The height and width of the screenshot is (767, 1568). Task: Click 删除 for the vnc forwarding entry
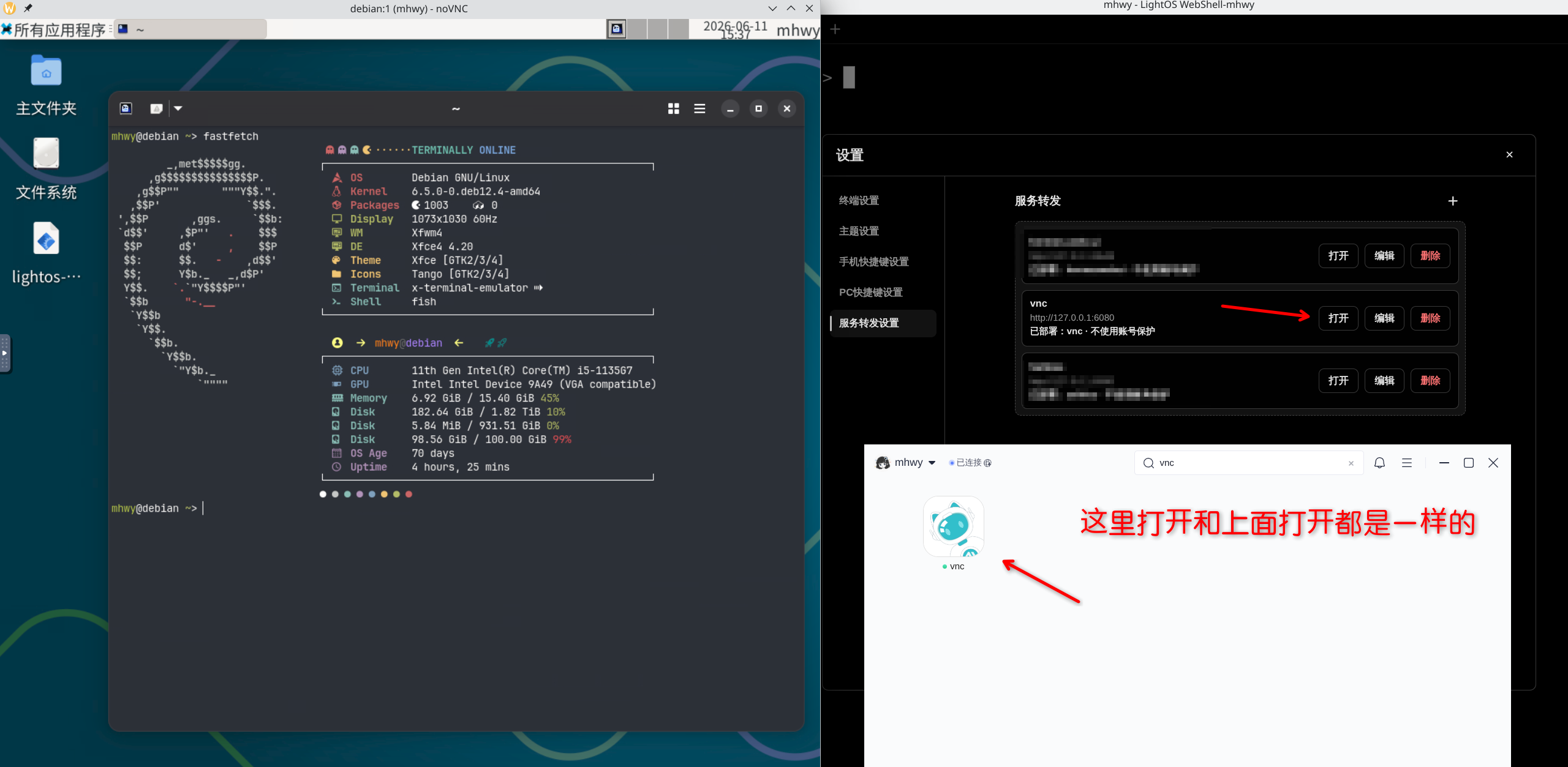tap(1430, 318)
